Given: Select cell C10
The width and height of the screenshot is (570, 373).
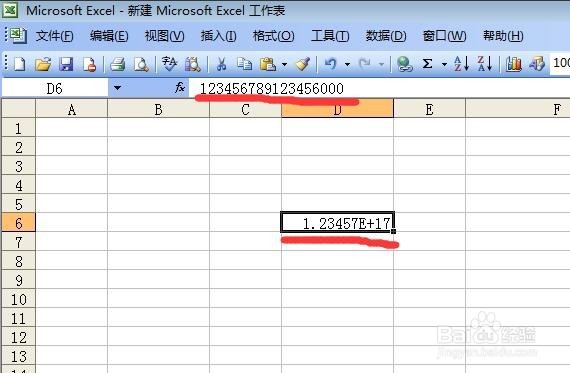Looking at the screenshot, I should [x=245, y=298].
